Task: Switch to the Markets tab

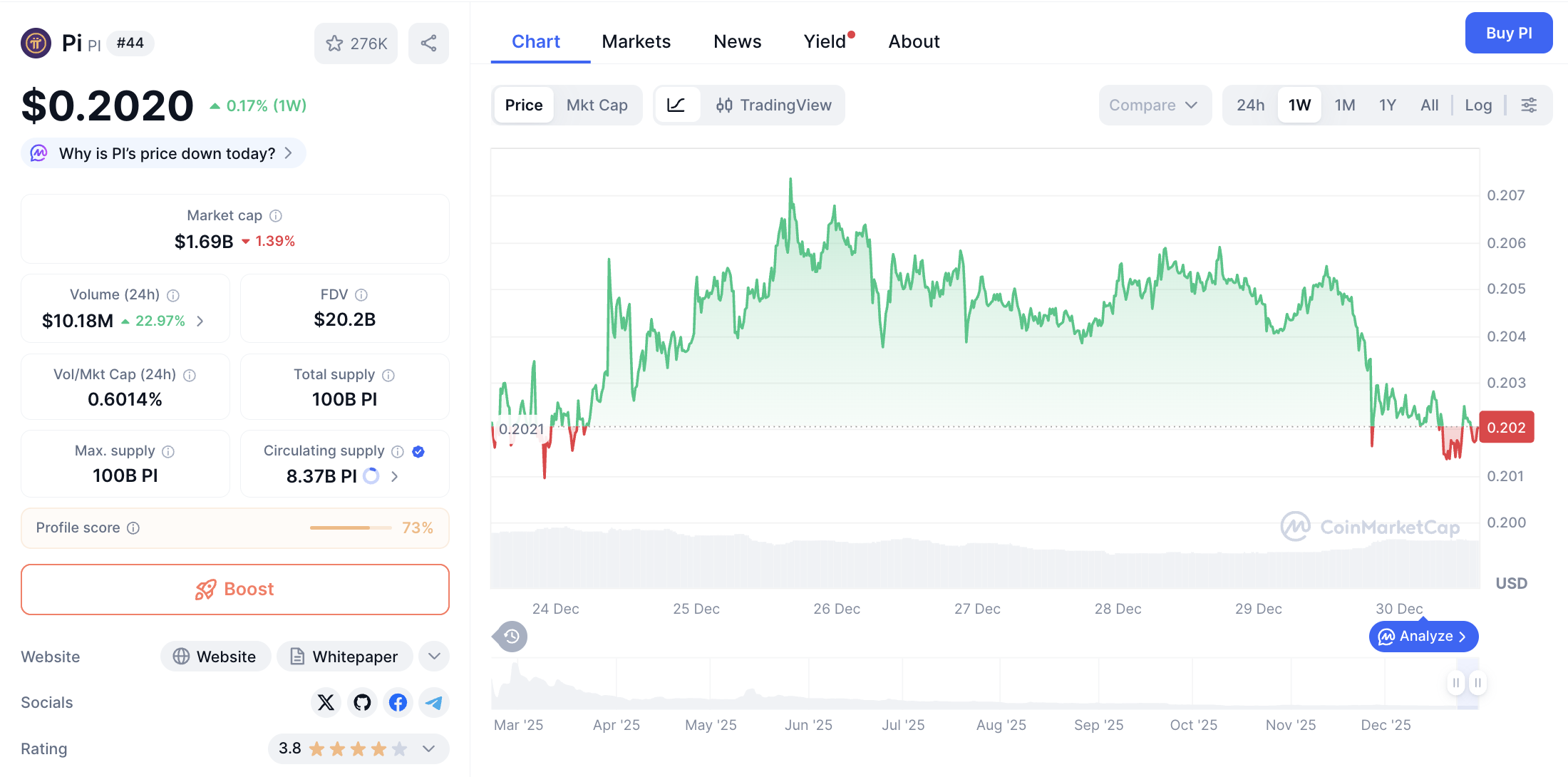Action: (x=636, y=41)
